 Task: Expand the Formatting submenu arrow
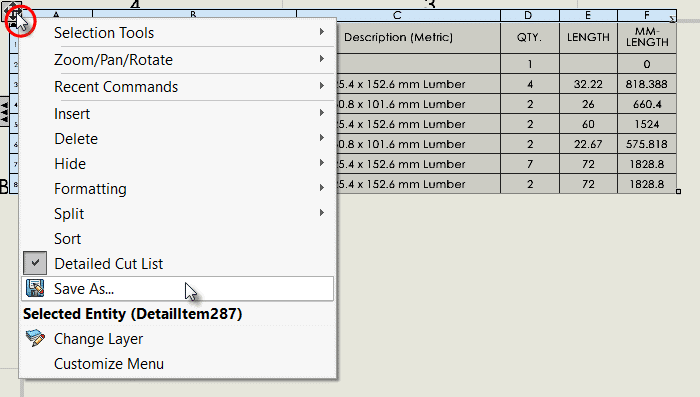(321, 188)
